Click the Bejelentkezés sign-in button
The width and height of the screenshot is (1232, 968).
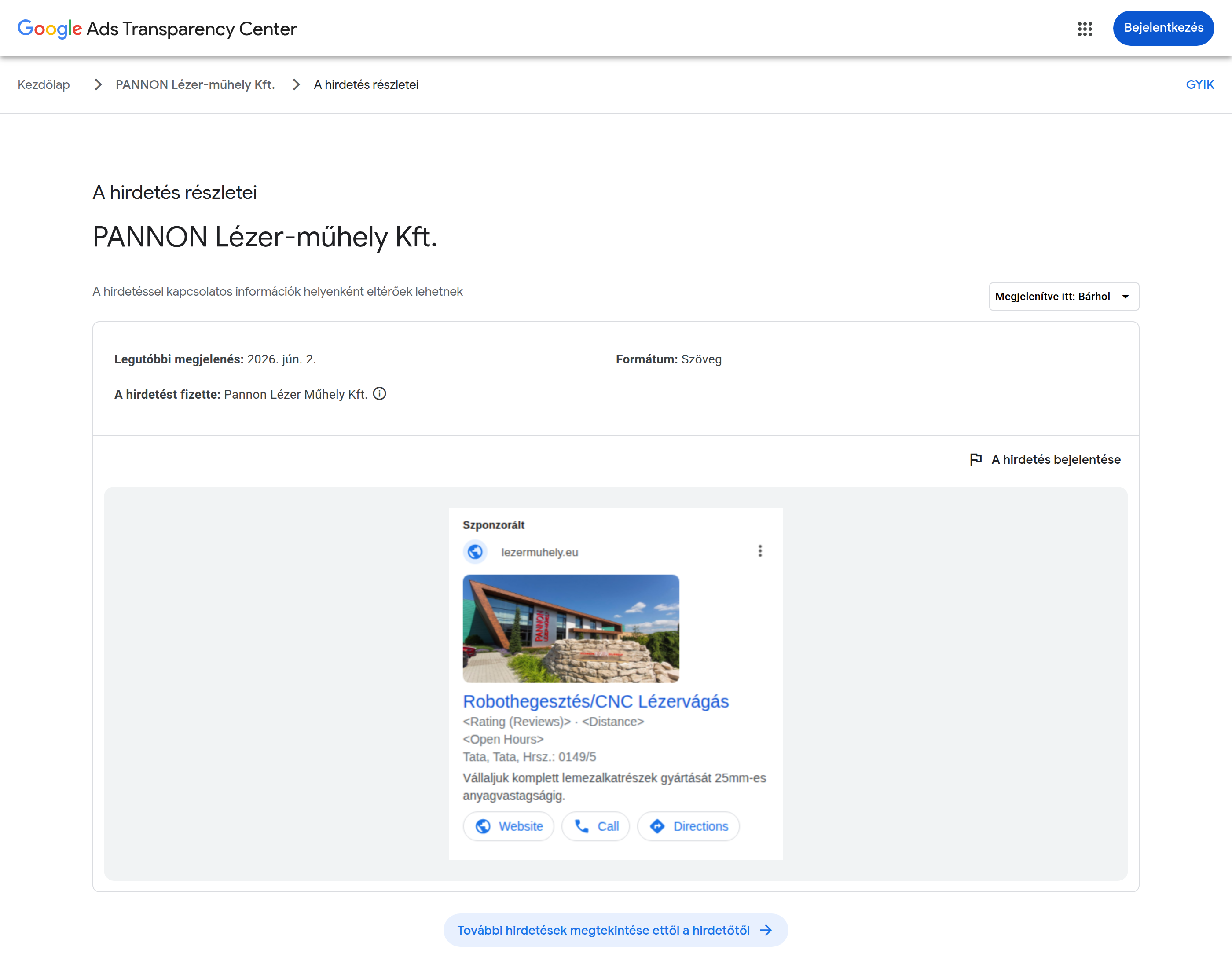tap(1163, 28)
